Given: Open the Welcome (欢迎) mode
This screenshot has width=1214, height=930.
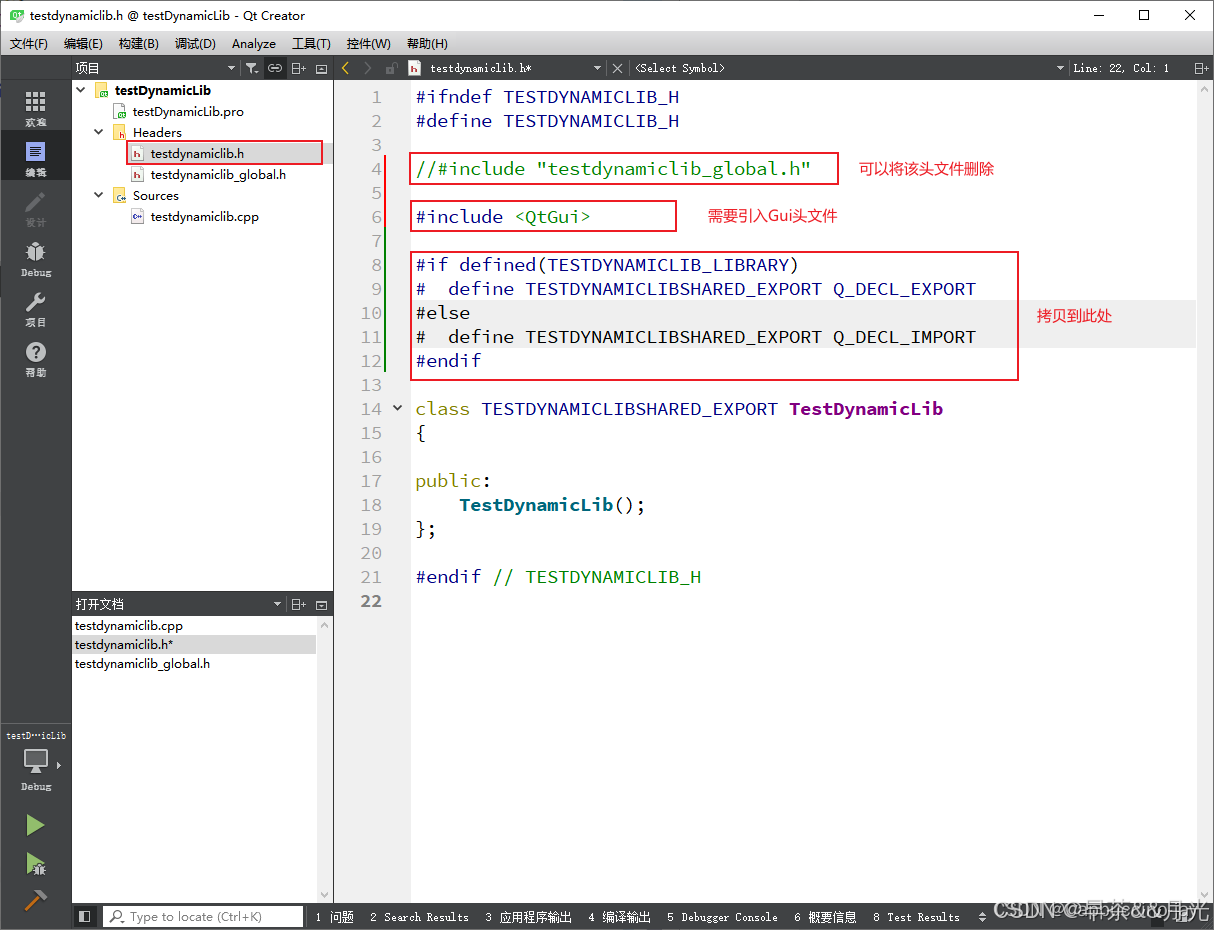Looking at the screenshot, I should [35, 108].
